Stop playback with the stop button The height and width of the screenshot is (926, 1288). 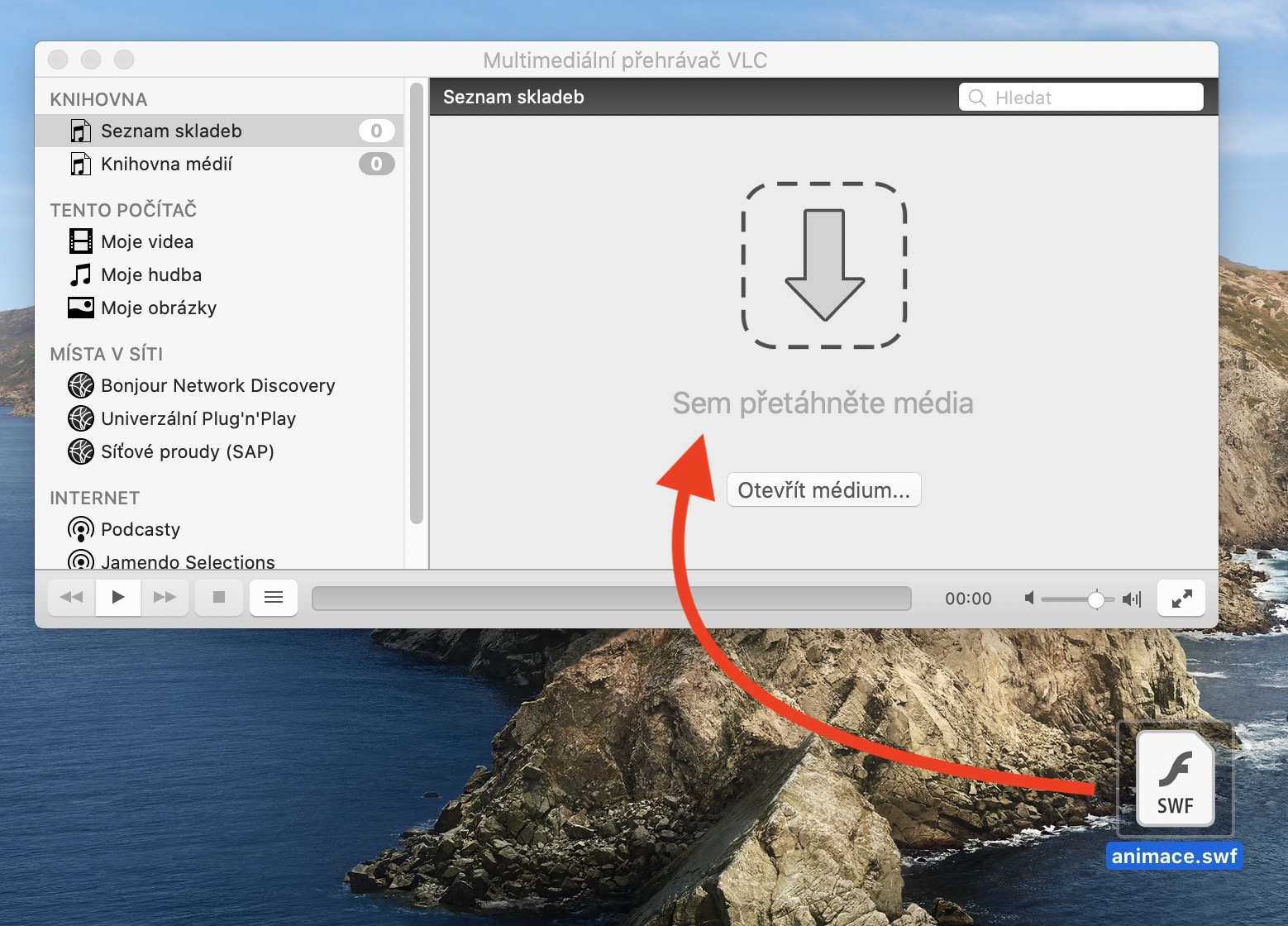click(x=219, y=597)
